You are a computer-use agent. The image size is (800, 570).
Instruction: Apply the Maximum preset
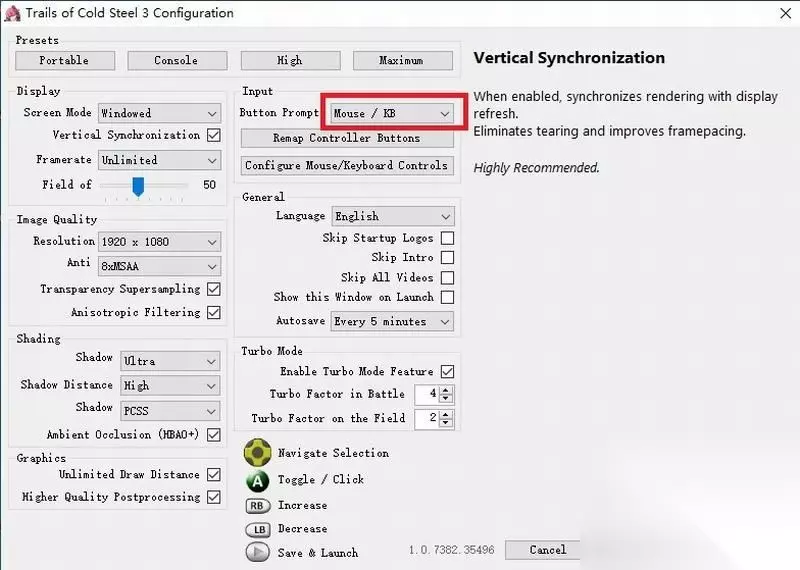tap(403, 61)
